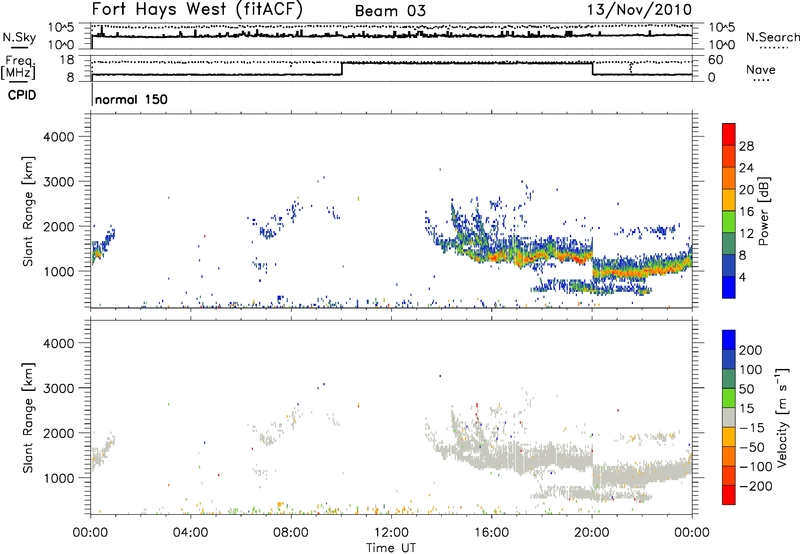This screenshot has height=554, width=800.
Task: Select the 'normal 150' CPID text
Action: (x=131, y=99)
